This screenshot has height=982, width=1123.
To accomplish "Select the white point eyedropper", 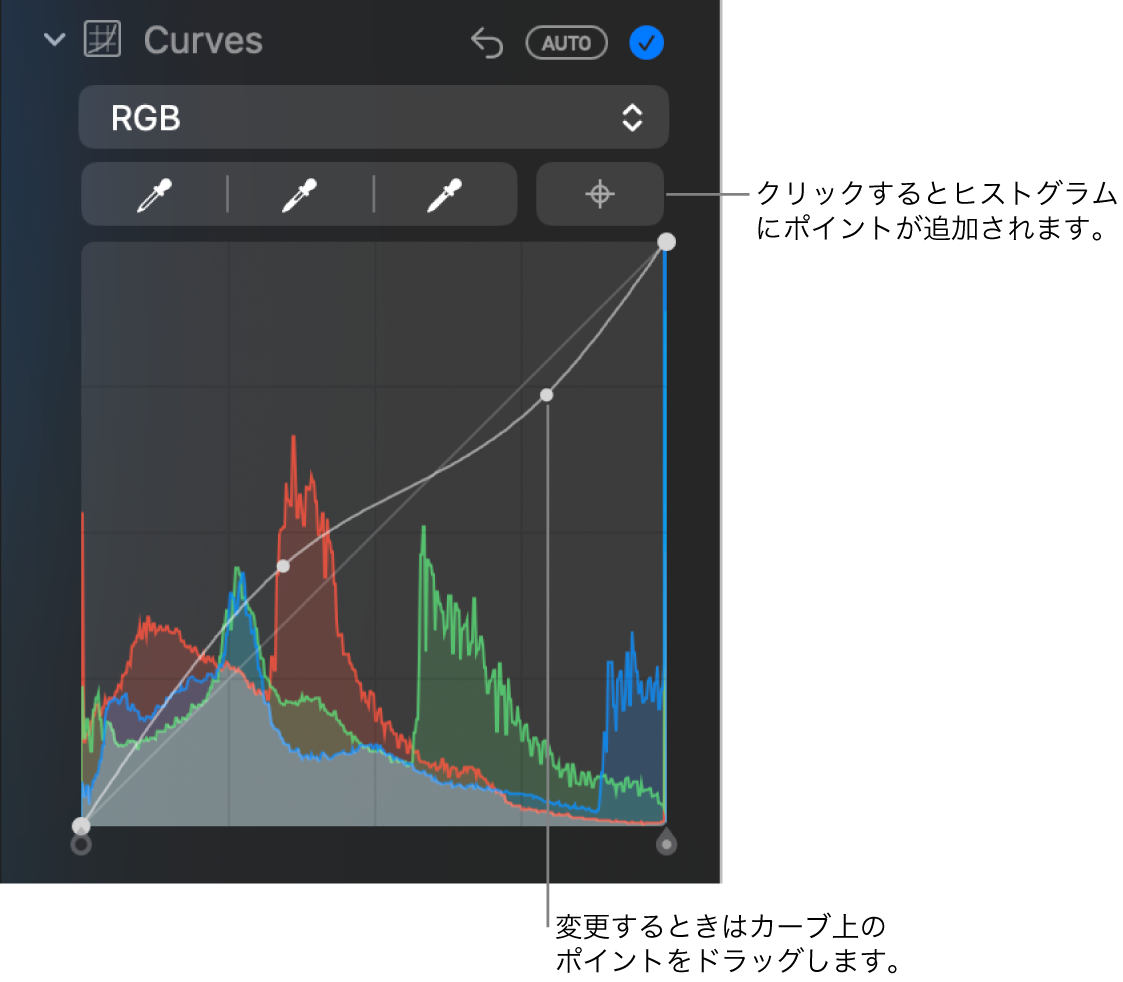I will tap(445, 195).
